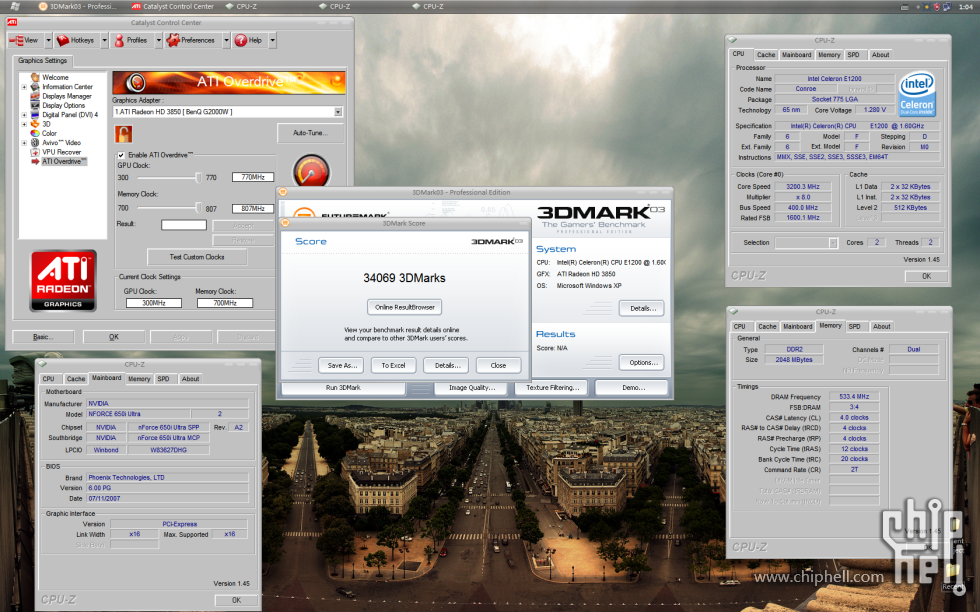
Task: Select VPU Recover in the tree
Action: coord(61,152)
